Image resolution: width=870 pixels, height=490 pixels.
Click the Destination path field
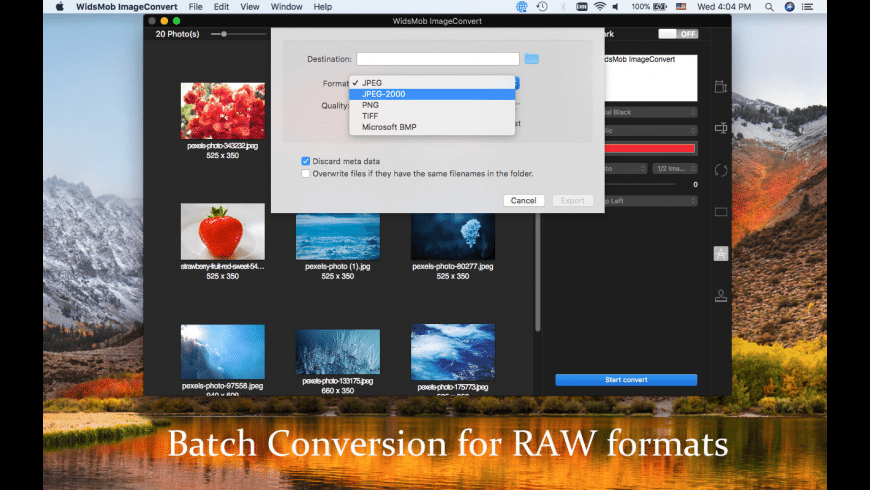coord(438,59)
